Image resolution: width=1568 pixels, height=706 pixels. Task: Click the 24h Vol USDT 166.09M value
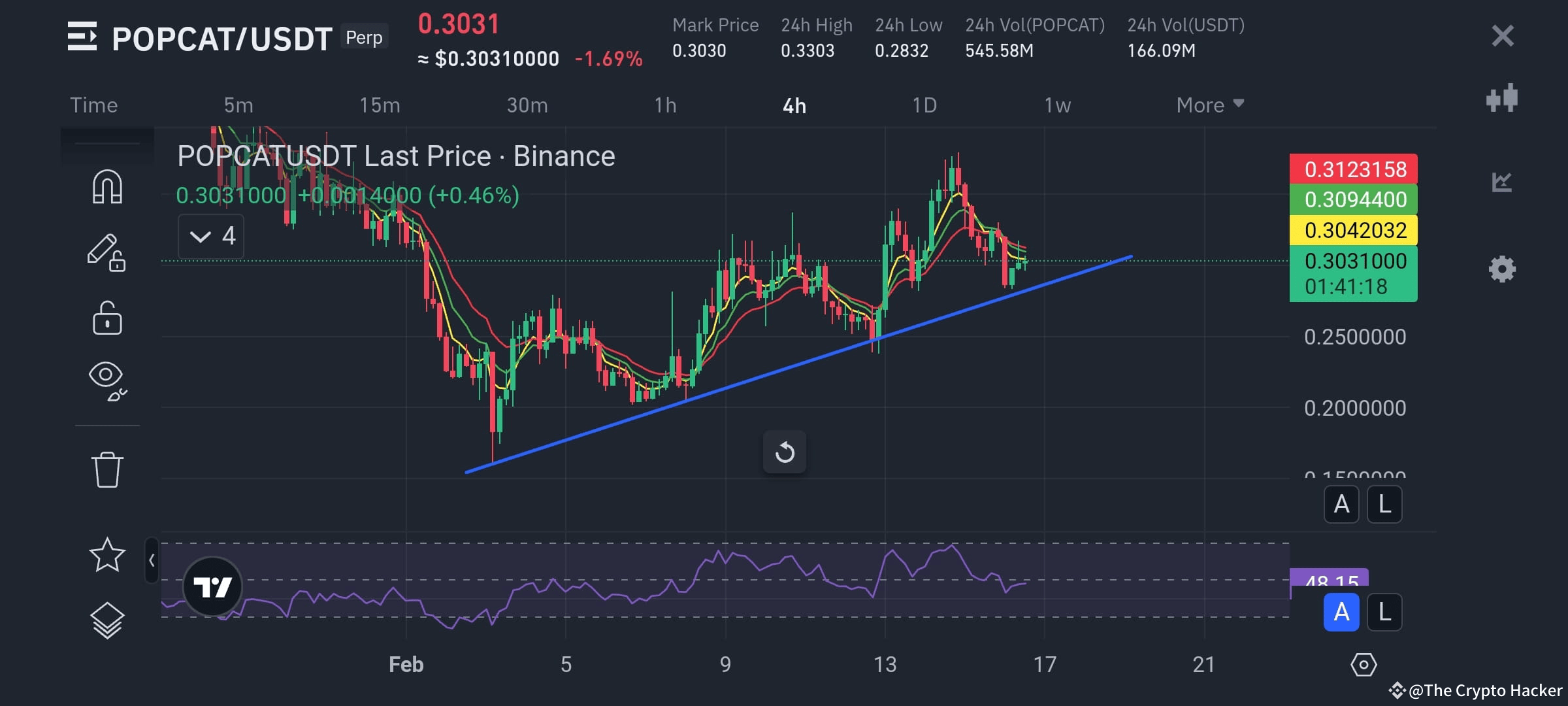click(x=1161, y=50)
